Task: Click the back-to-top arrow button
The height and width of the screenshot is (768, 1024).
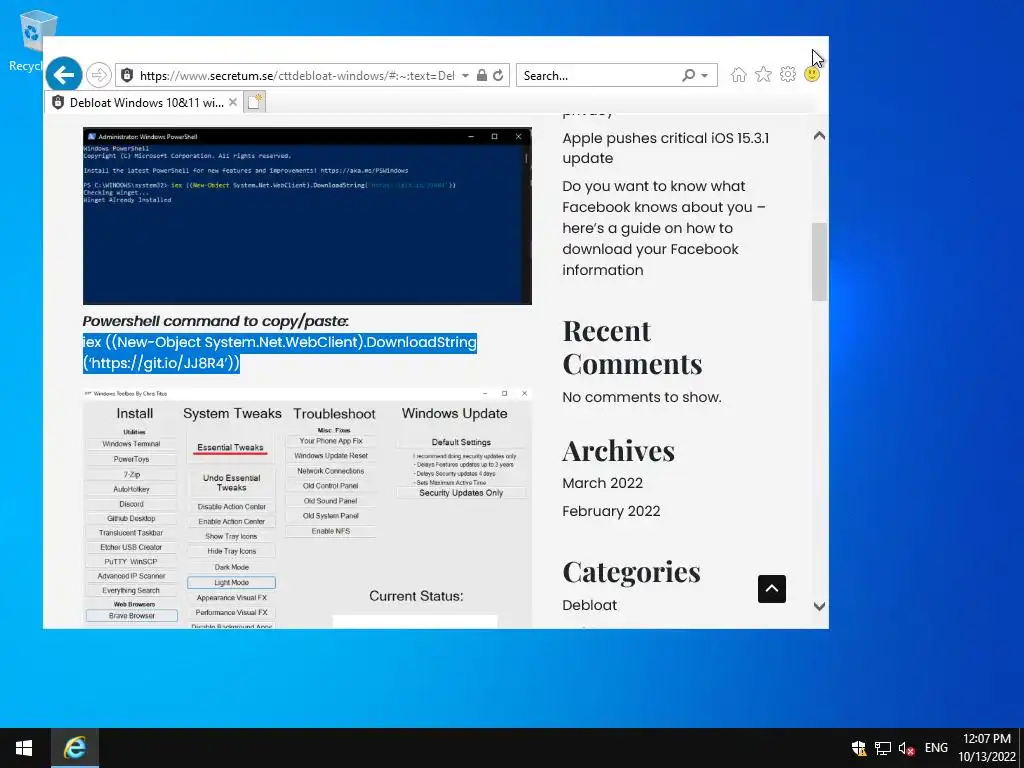Action: click(771, 589)
